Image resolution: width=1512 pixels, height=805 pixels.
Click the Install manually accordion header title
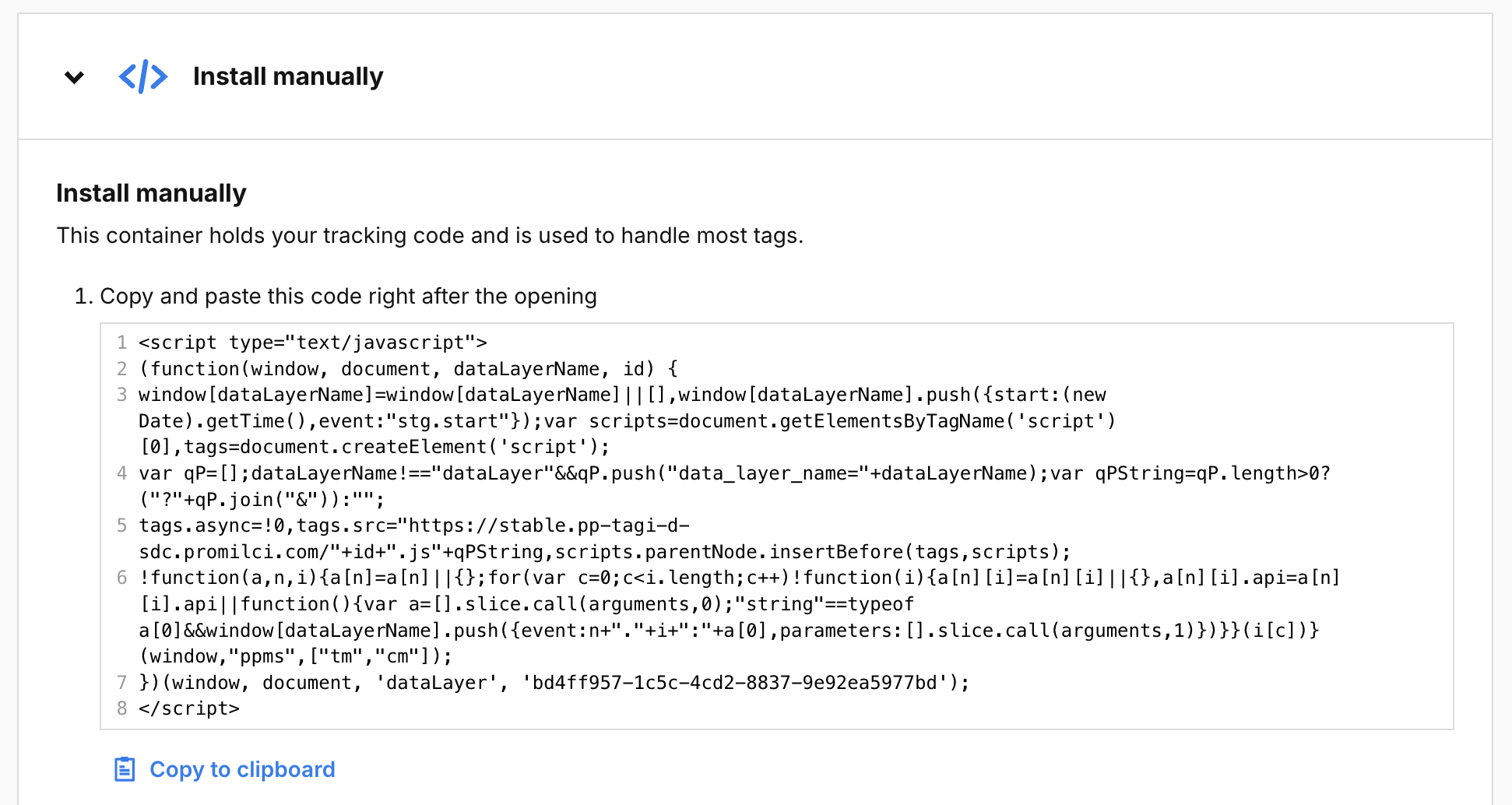tap(288, 77)
